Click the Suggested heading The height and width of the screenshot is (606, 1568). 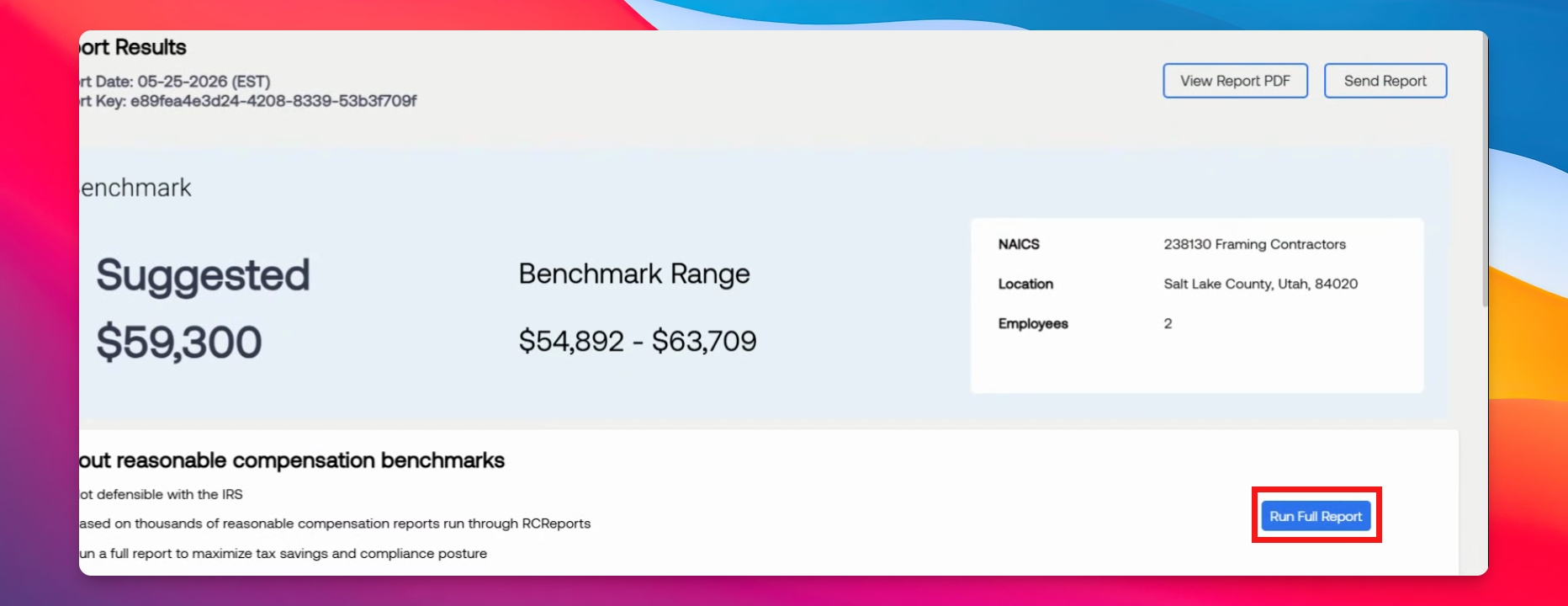coord(203,275)
